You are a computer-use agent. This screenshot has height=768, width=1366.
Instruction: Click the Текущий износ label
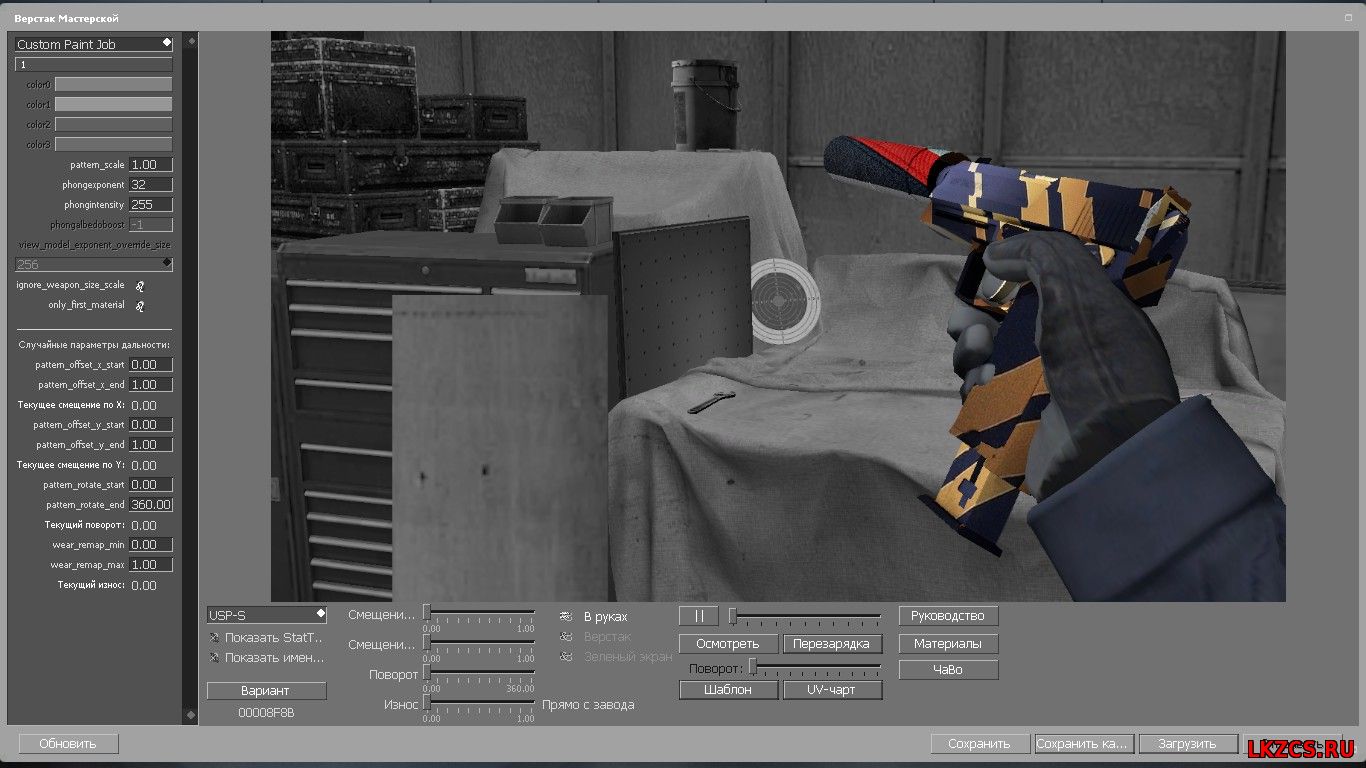(x=91, y=585)
